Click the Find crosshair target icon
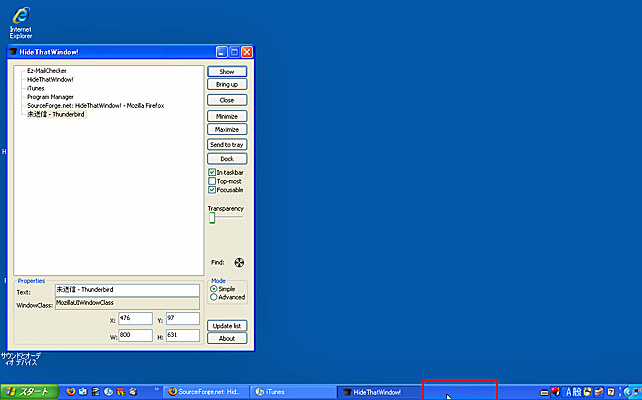Image resolution: width=642 pixels, height=400 pixels. 239,262
